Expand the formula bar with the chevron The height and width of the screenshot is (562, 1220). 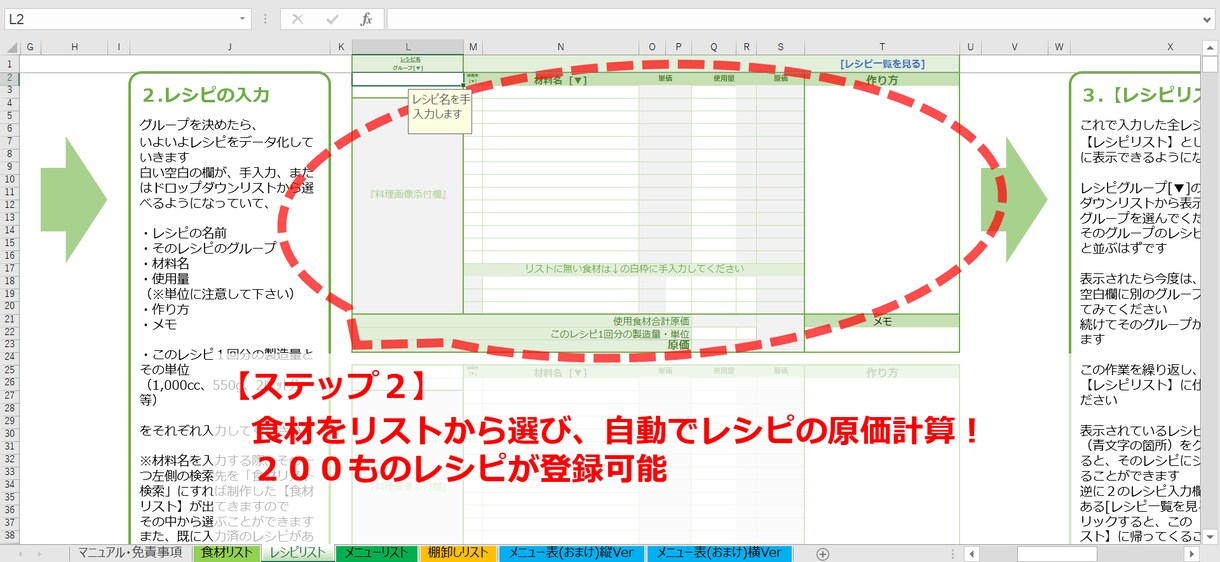[x=1208, y=19]
